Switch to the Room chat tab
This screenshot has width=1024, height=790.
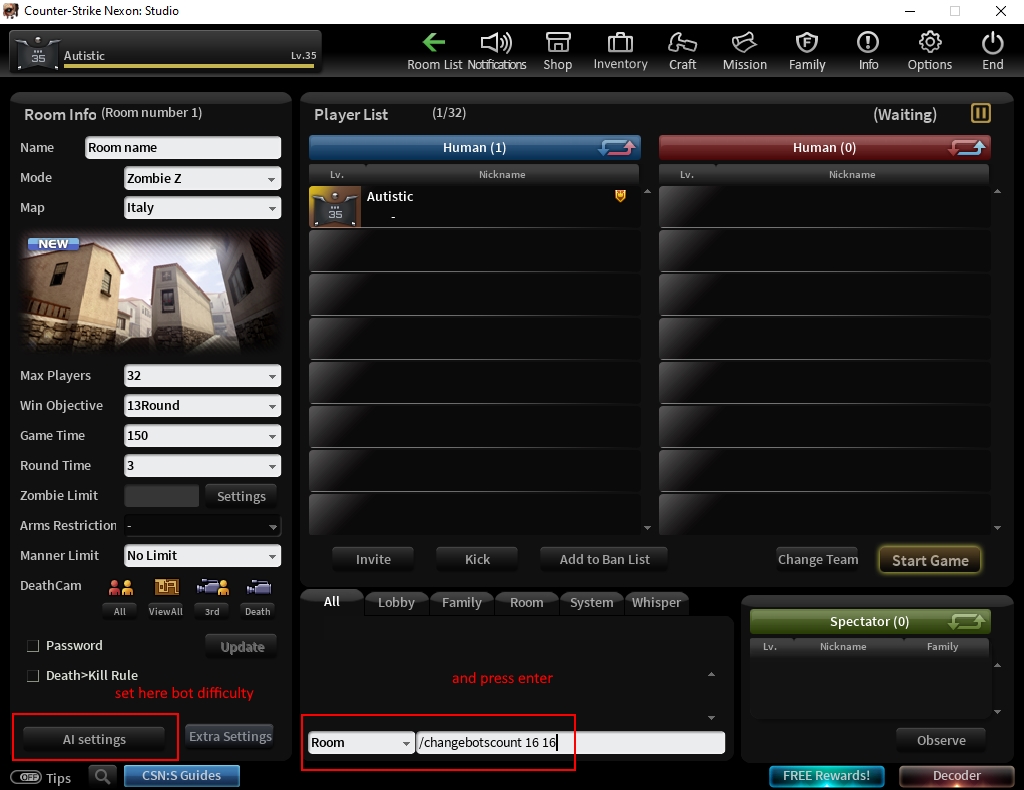(526, 603)
